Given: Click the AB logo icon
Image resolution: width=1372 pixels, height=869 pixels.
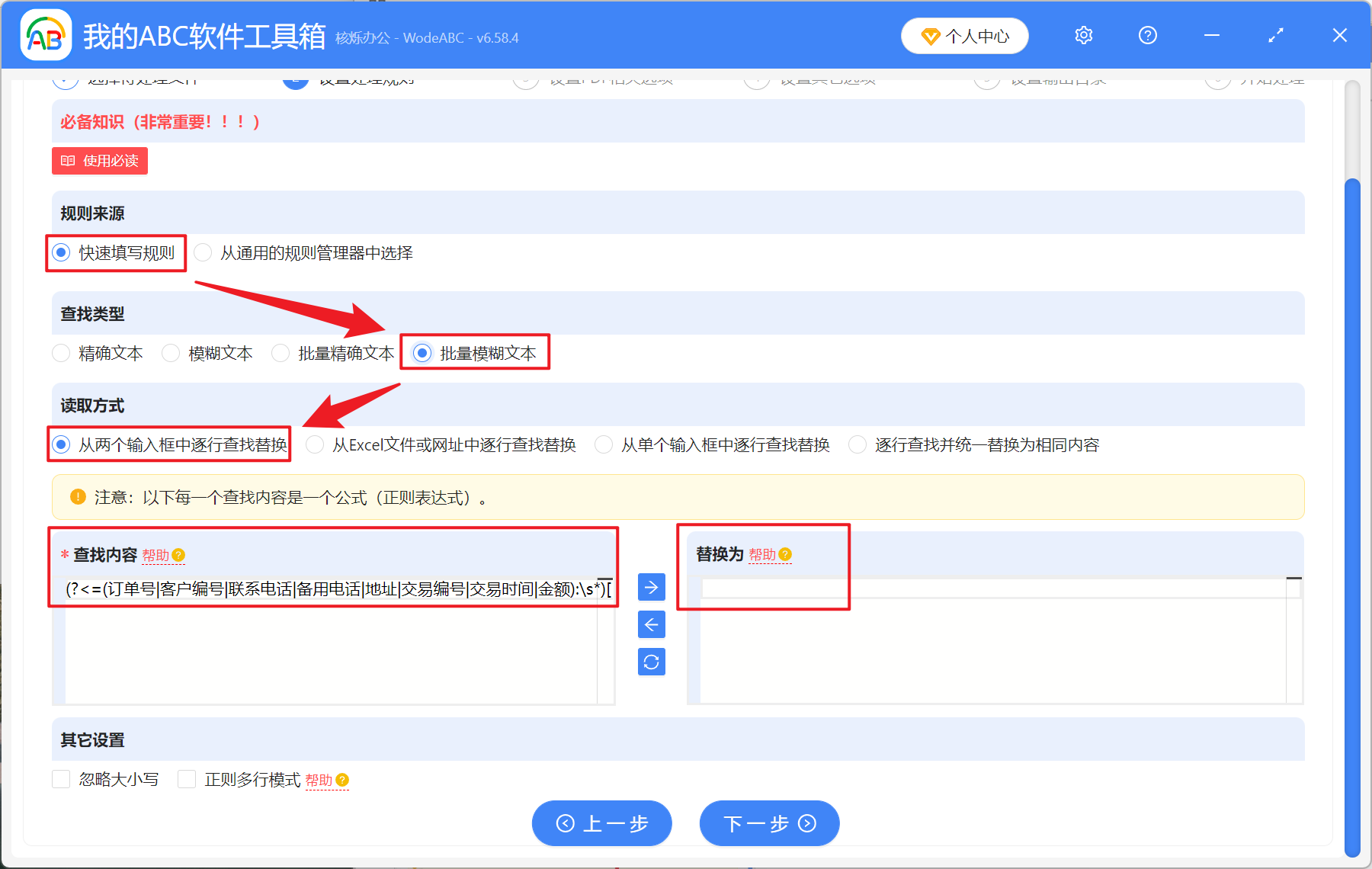Looking at the screenshot, I should [x=46, y=35].
